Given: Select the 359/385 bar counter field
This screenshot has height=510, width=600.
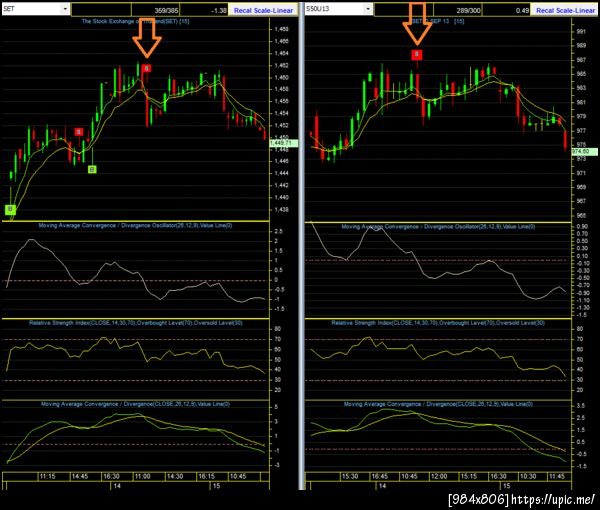Looking at the screenshot, I should pyautogui.click(x=156, y=10).
